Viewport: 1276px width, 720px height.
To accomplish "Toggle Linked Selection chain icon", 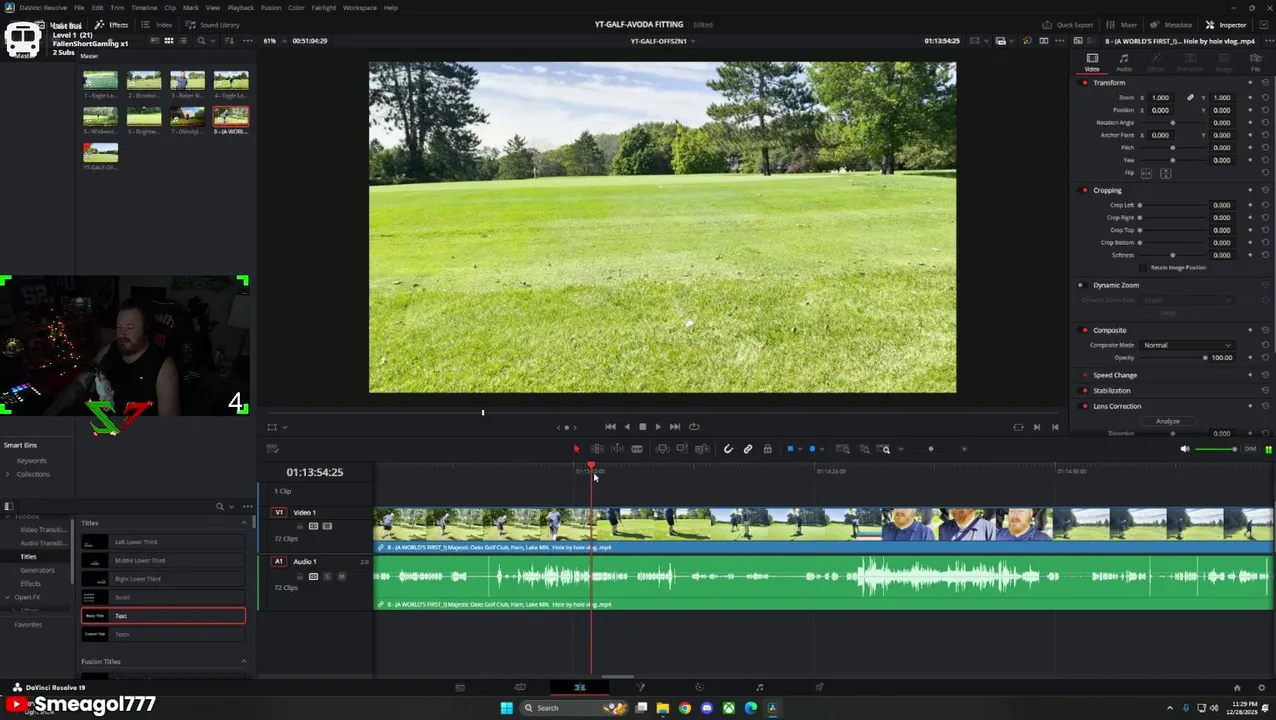I will [747, 449].
